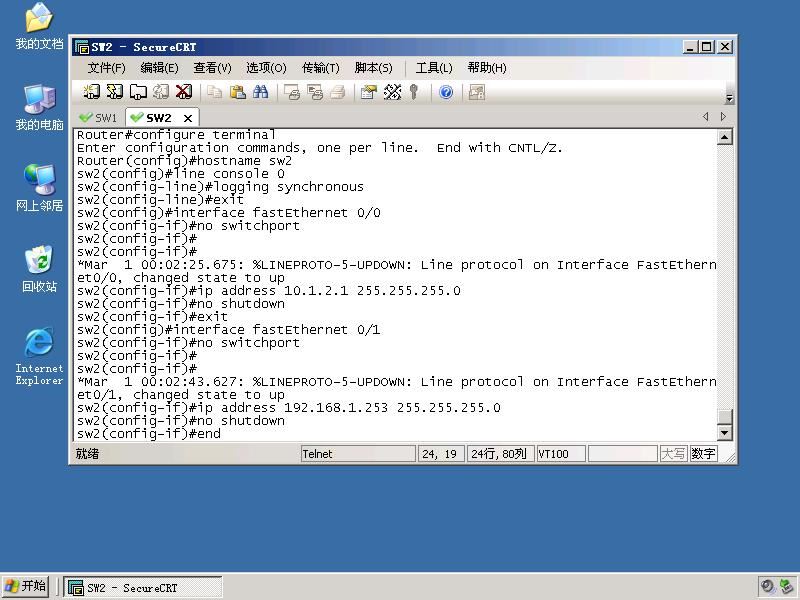Open the 脚本(S) menu

pyautogui.click(x=373, y=68)
